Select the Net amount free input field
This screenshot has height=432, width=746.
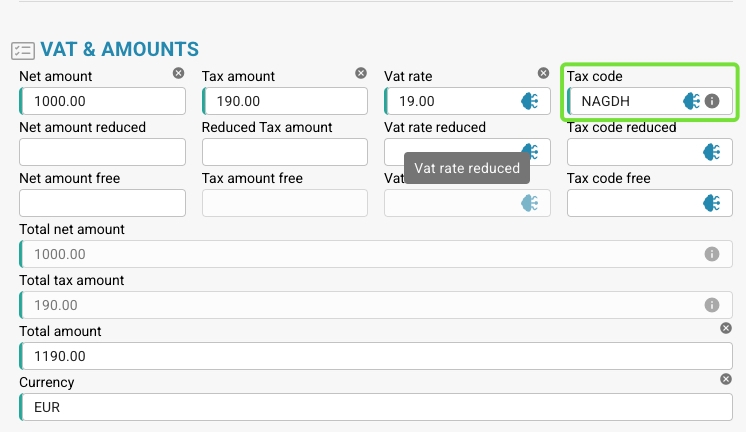(x=102, y=203)
